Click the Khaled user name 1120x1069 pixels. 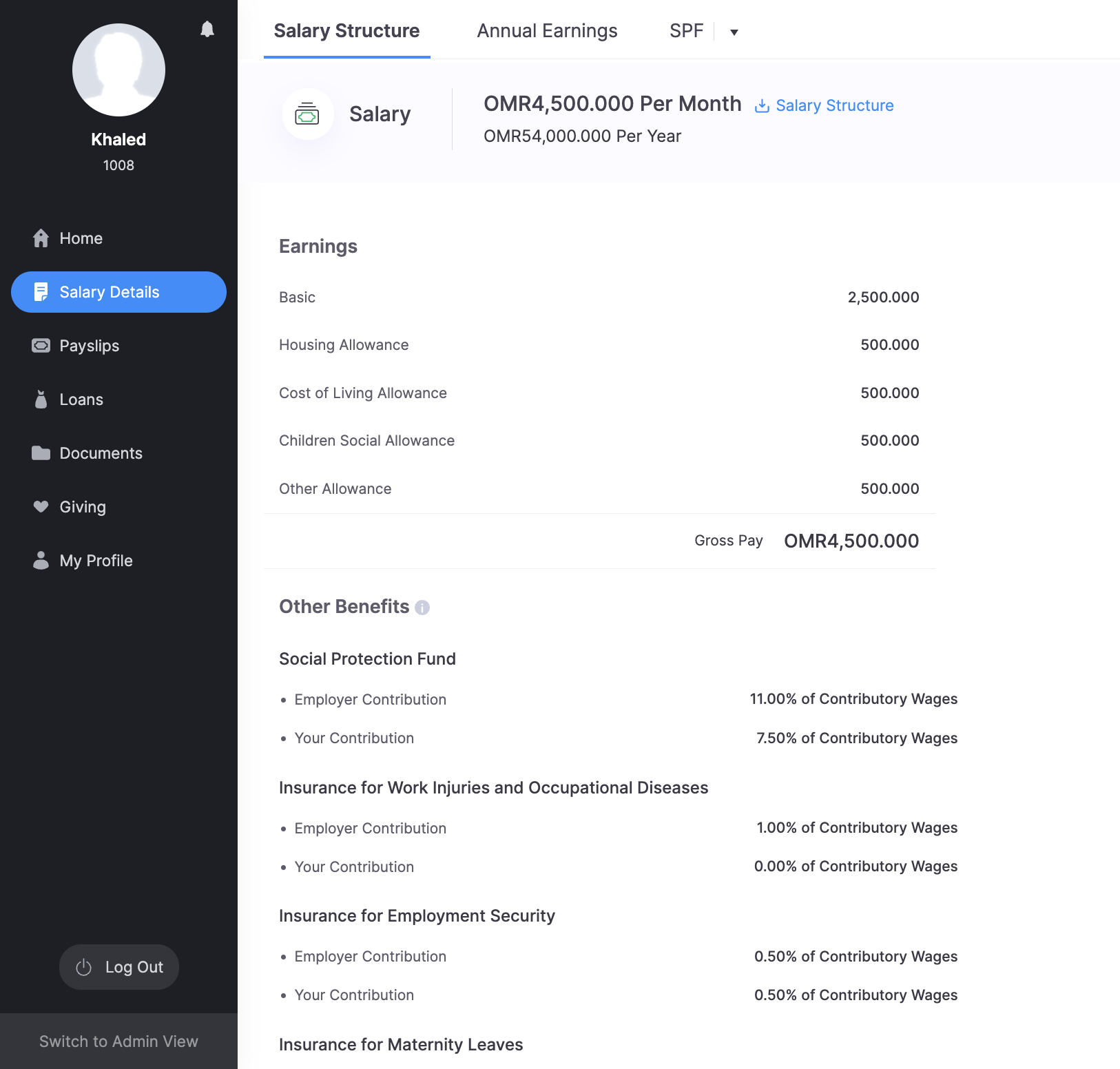tap(118, 140)
